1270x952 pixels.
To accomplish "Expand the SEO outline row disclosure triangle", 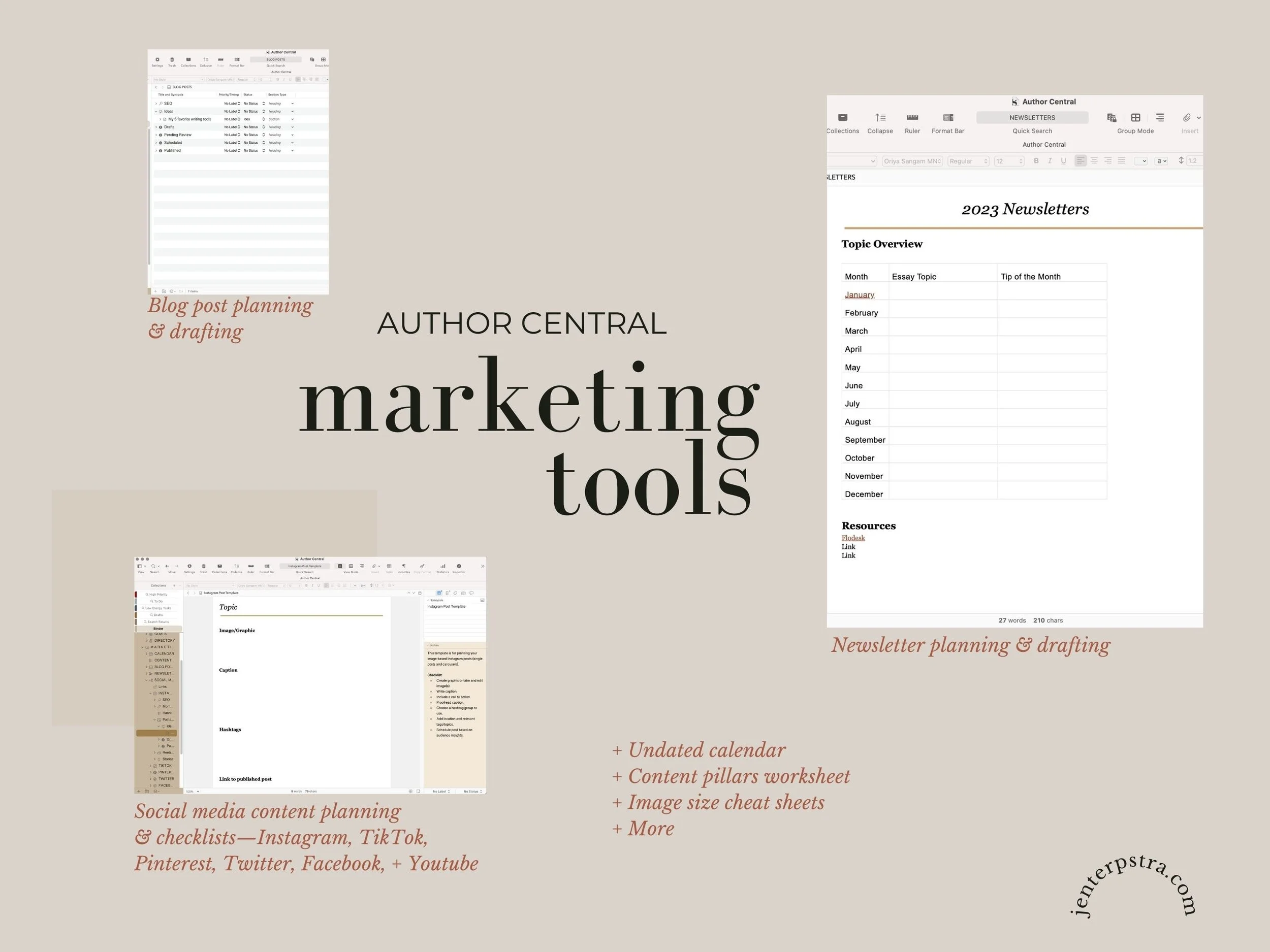I will (x=156, y=103).
